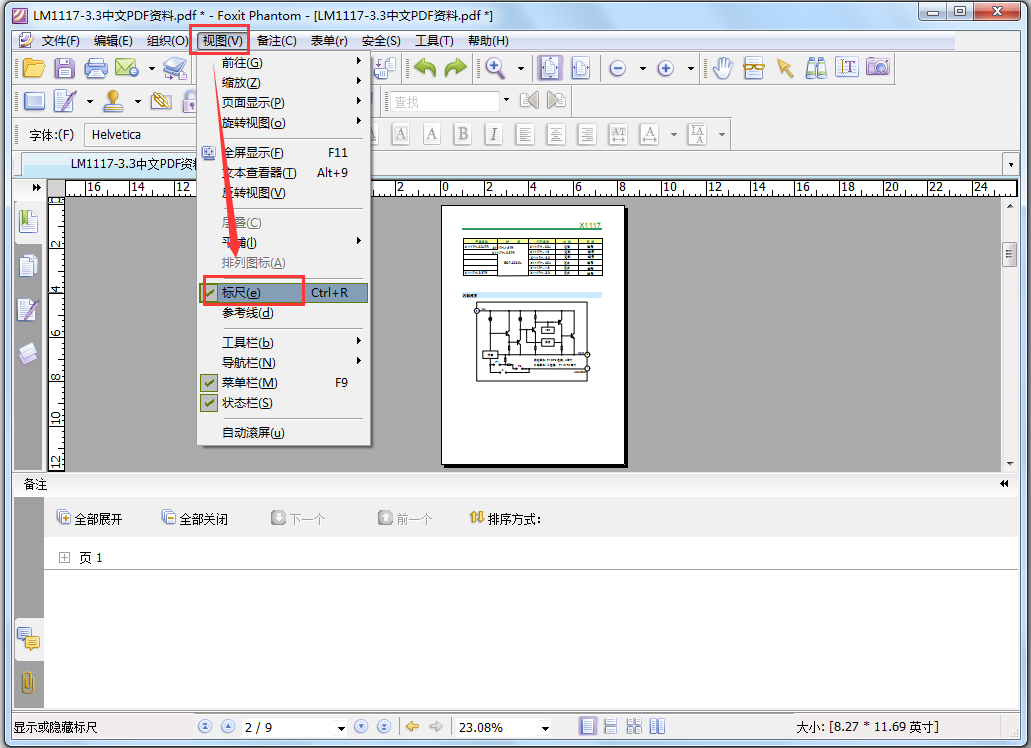Image resolution: width=1031 pixels, height=748 pixels.
Task: Uncheck the 标尺 ruler menu item
Action: 241,293
